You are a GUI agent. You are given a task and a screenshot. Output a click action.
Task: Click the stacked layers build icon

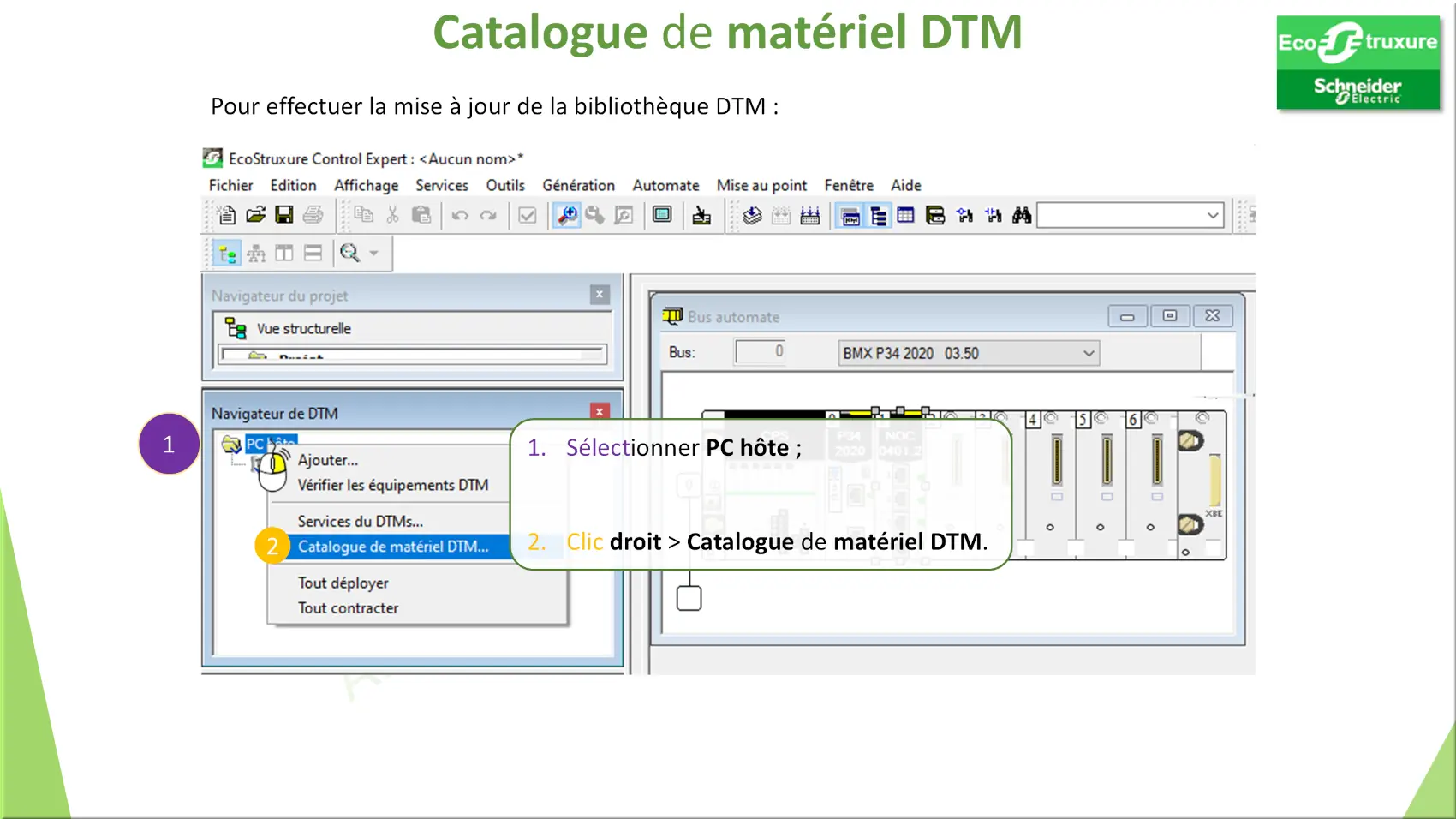(752, 215)
